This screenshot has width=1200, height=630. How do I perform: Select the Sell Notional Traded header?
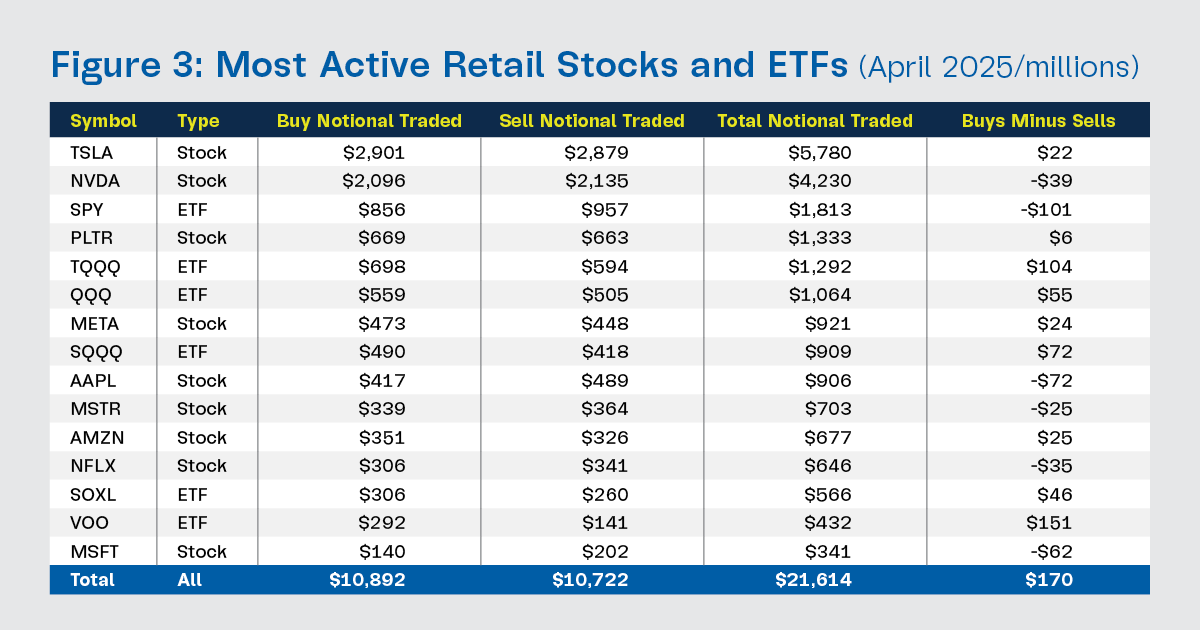592,121
